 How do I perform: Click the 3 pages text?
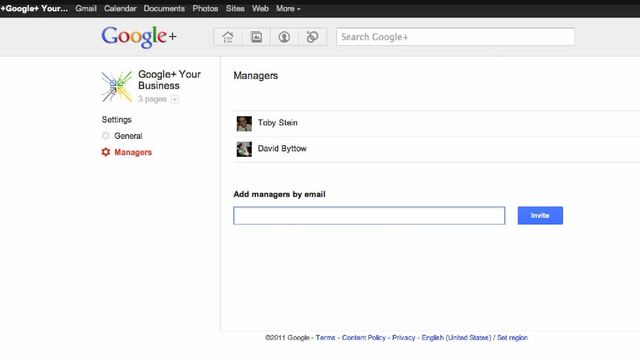pyautogui.click(x=152, y=99)
